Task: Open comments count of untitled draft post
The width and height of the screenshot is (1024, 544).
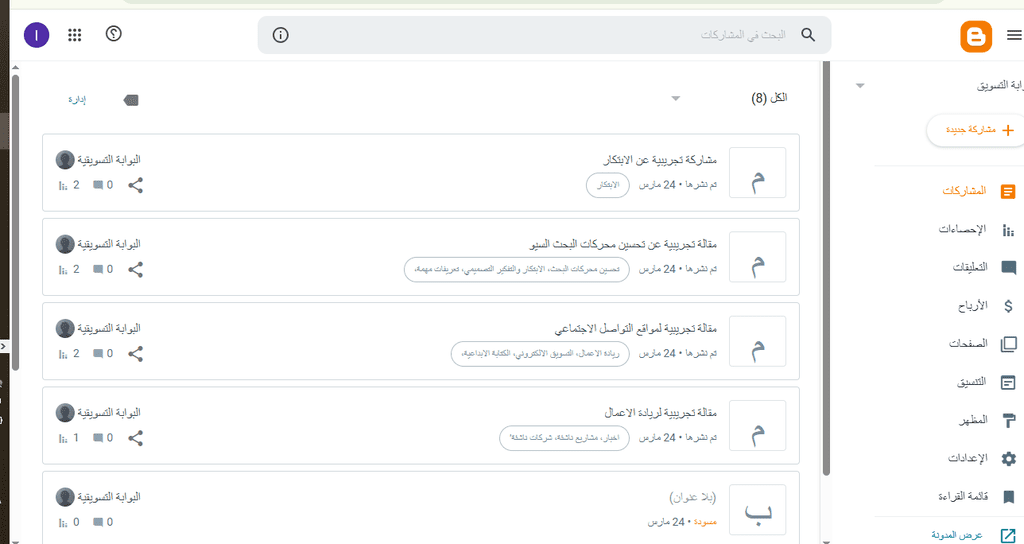Action: 103,522
